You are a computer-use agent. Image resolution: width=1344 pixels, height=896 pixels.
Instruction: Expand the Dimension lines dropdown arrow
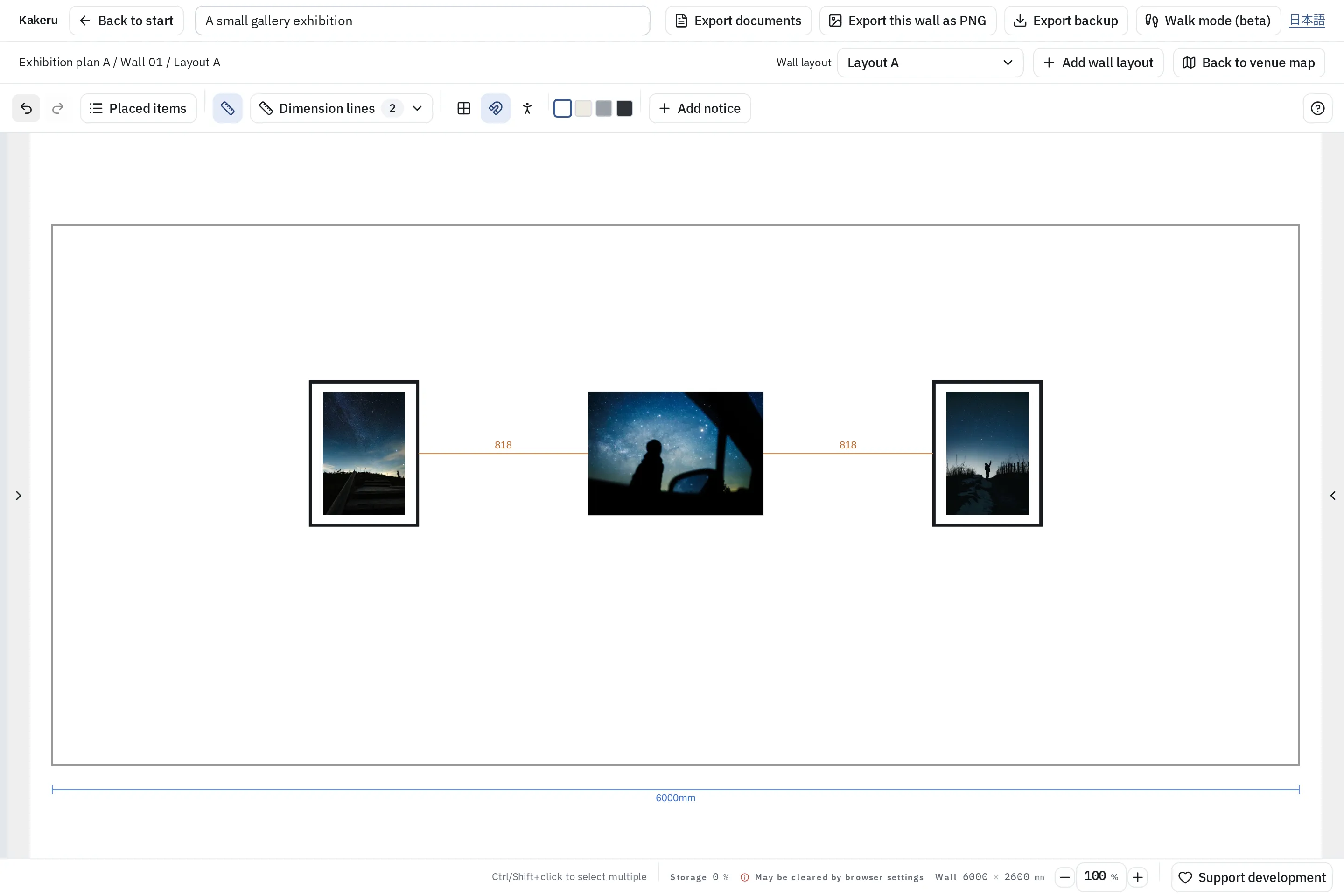[x=418, y=108]
